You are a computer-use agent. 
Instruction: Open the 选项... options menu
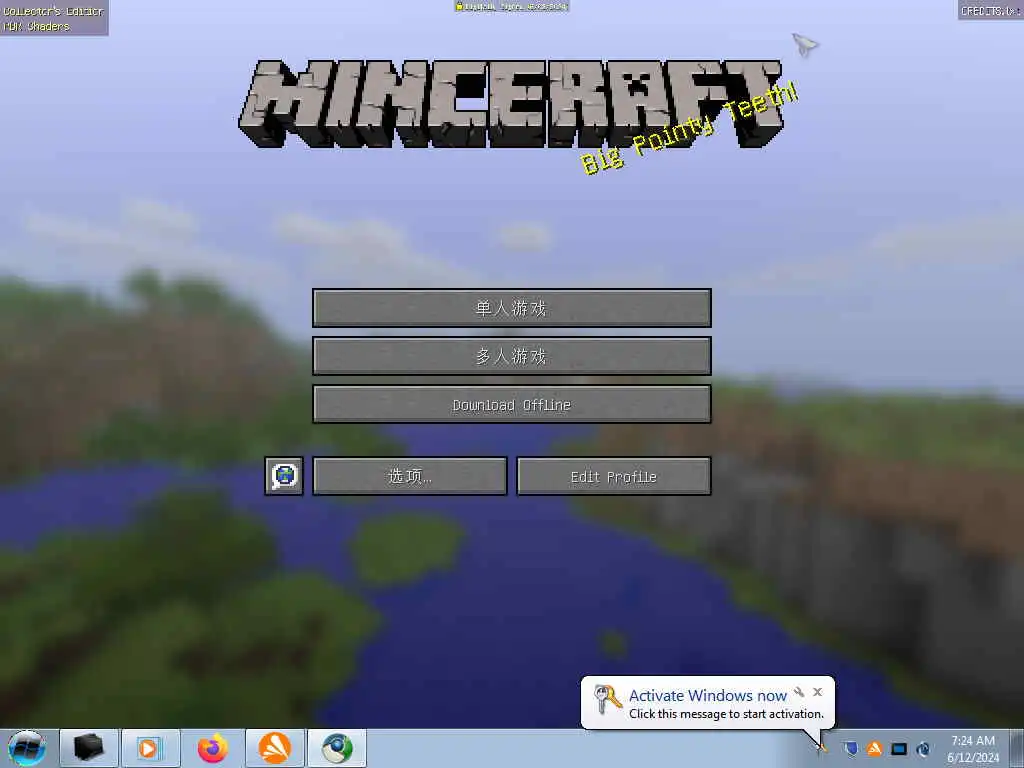pyautogui.click(x=409, y=476)
